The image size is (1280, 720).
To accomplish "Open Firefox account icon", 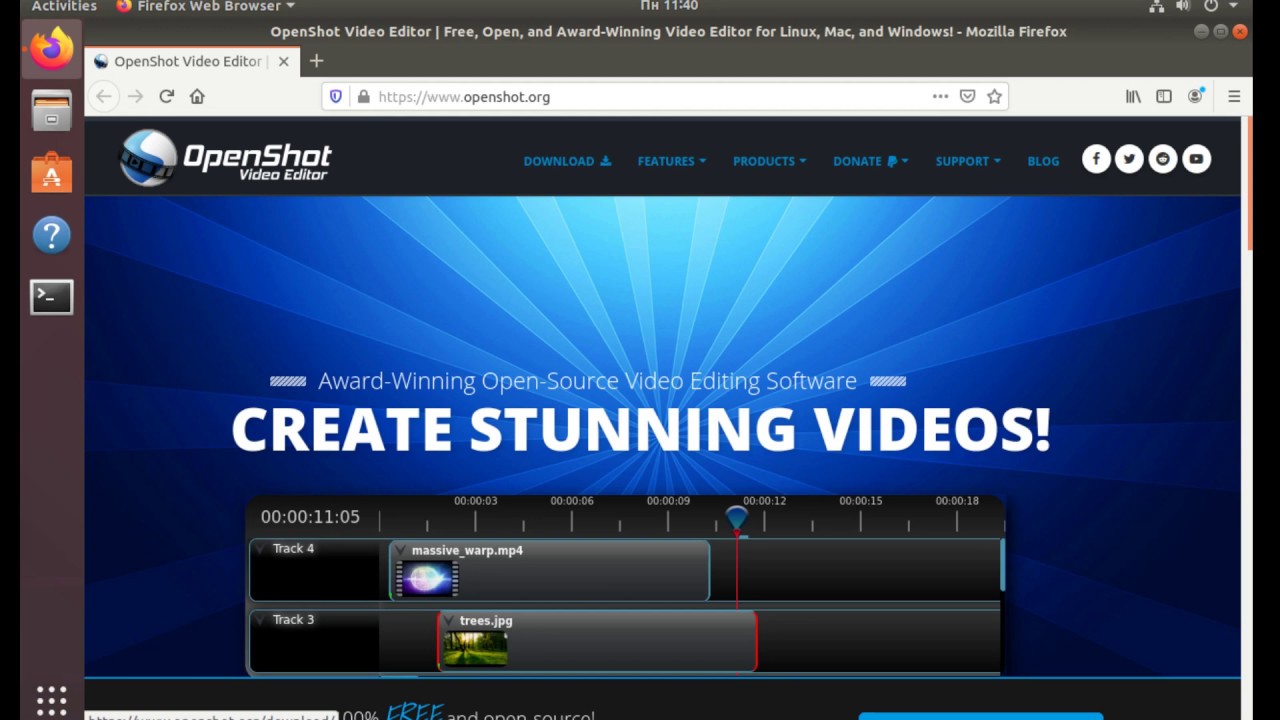I will coord(1195,96).
